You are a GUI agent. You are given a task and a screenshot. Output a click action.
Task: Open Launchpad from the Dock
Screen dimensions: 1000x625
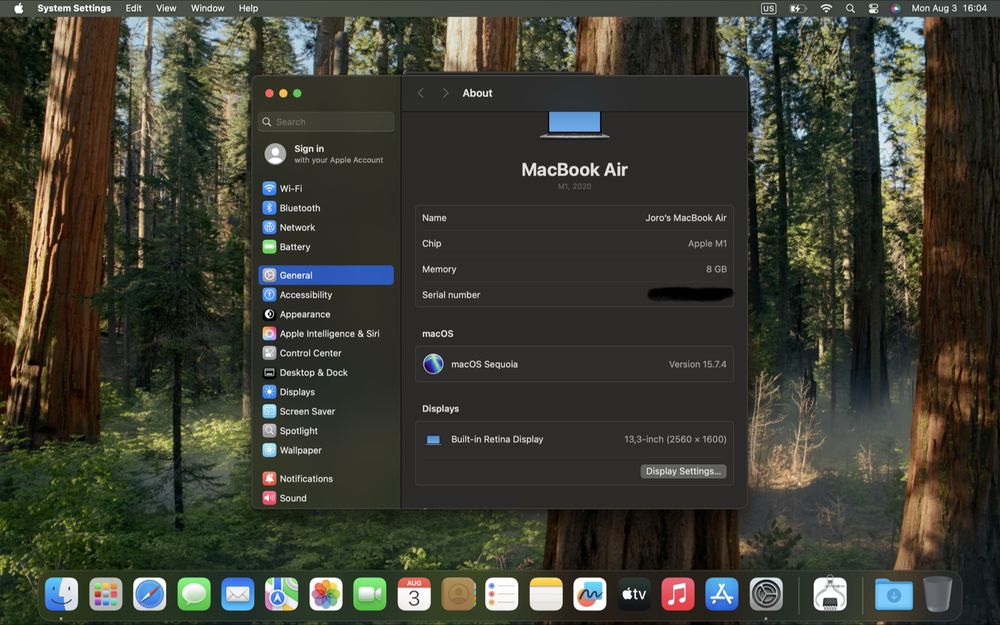pyautogui.click(x=106, y=594)
